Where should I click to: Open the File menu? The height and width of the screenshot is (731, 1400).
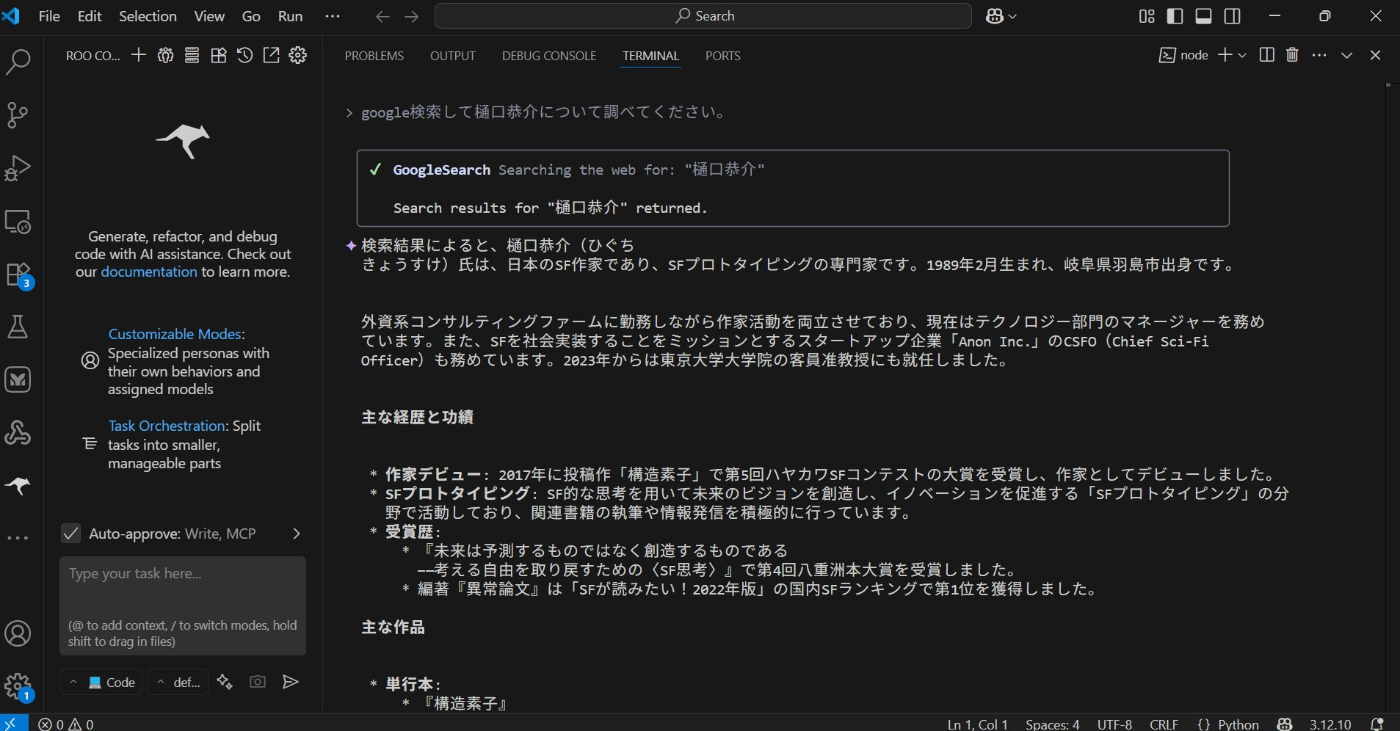(x=49, y=16)
